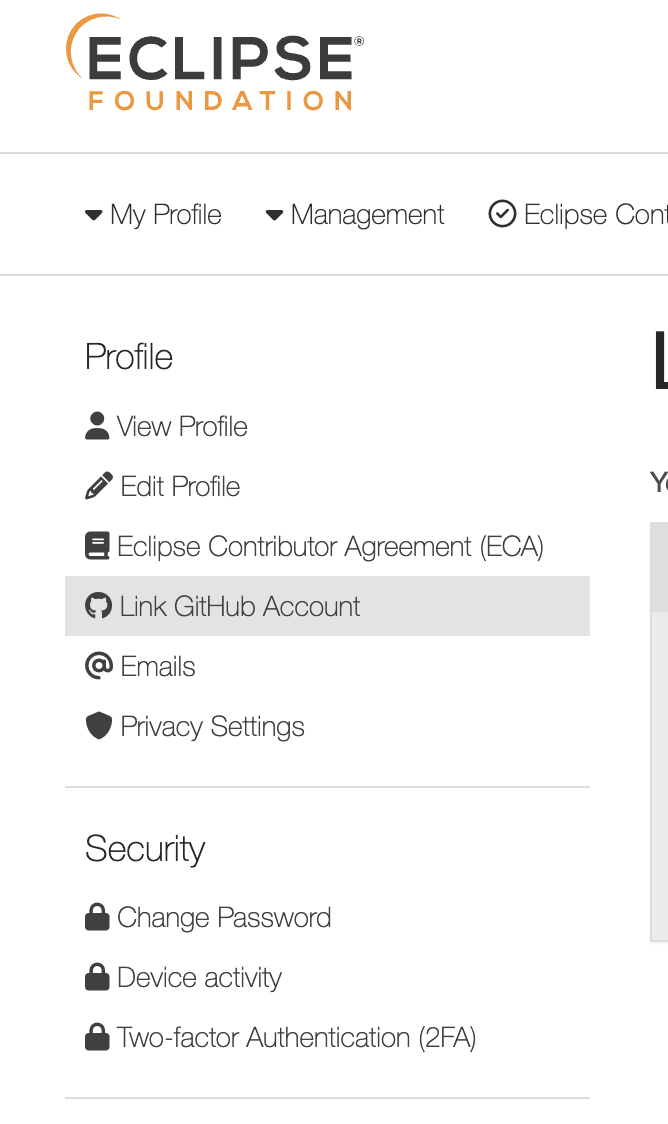Viewport: 668px width, 1124px height.
Task: Click the @ icon beside Emails
Action: tap(98, 666)
